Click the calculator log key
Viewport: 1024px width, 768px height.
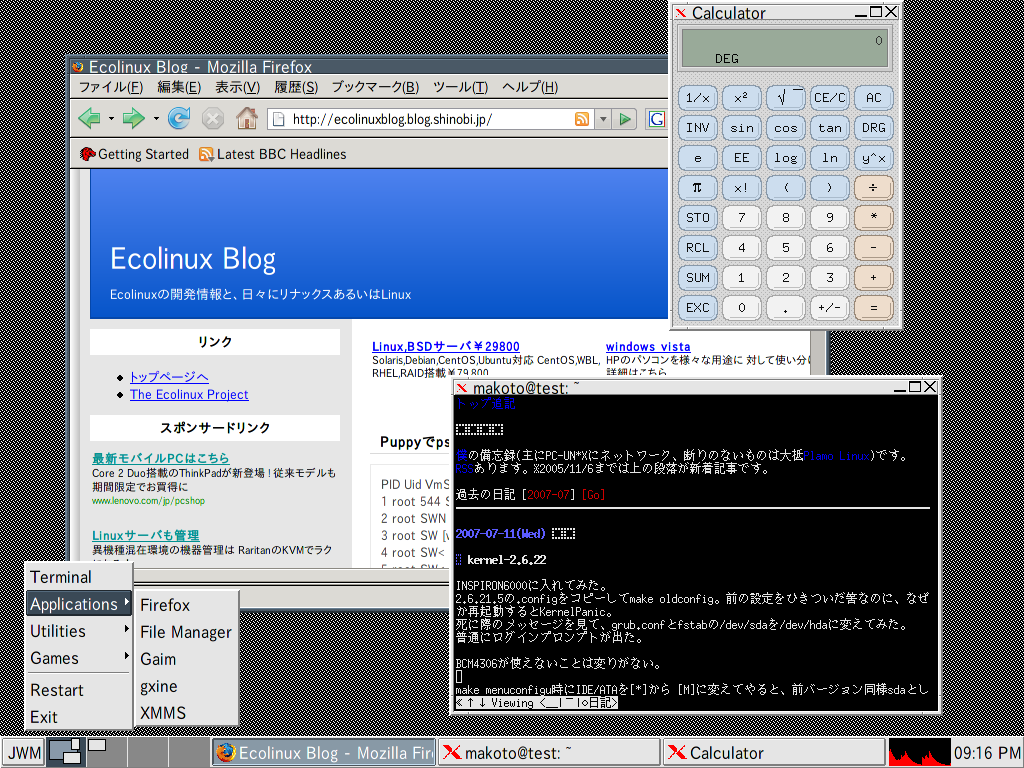[x=786, y=158]
